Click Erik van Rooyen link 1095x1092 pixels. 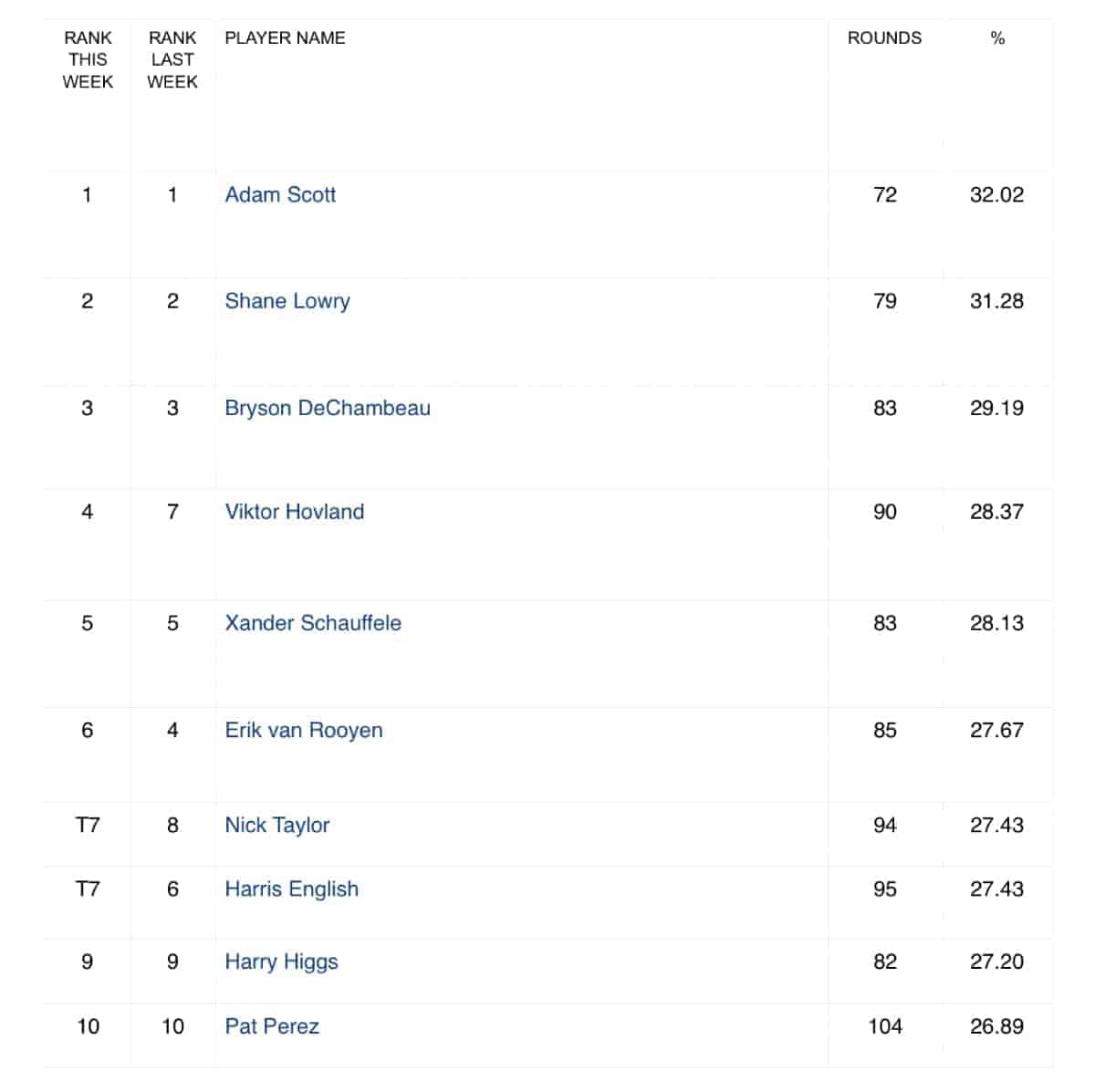(304, 730)
